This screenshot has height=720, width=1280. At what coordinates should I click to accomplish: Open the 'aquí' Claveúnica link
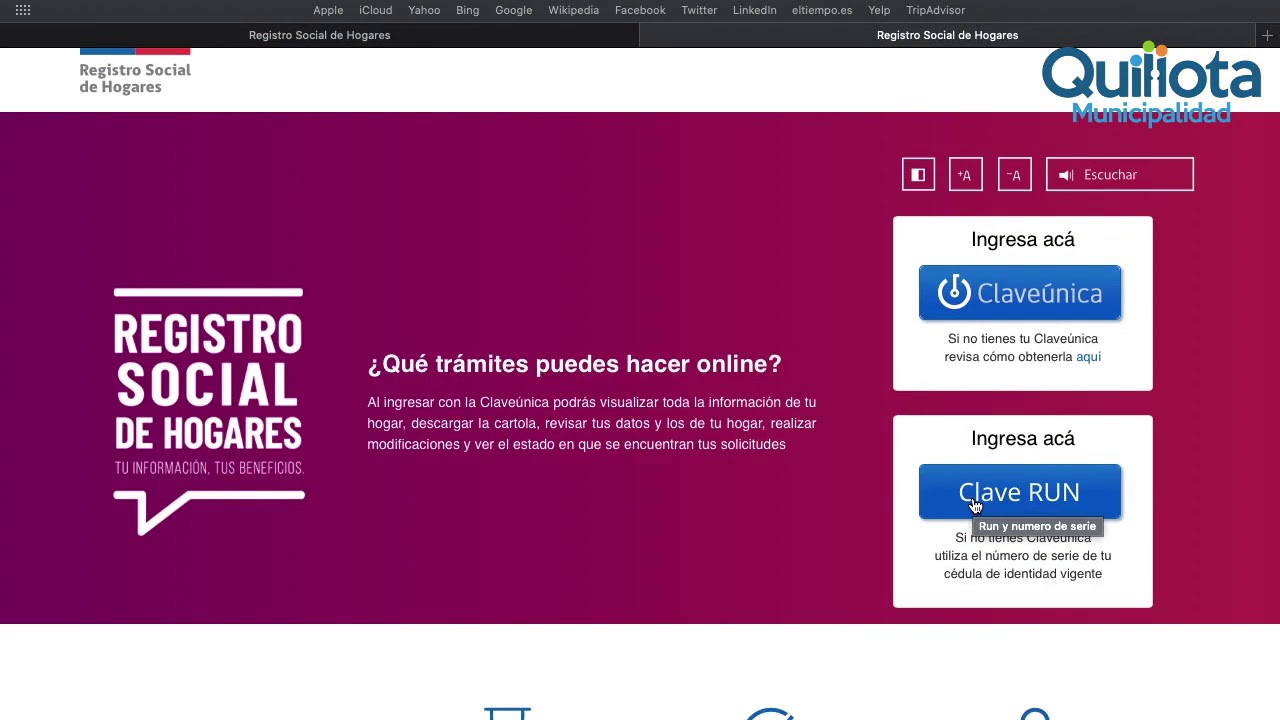tap(1088, 357)
